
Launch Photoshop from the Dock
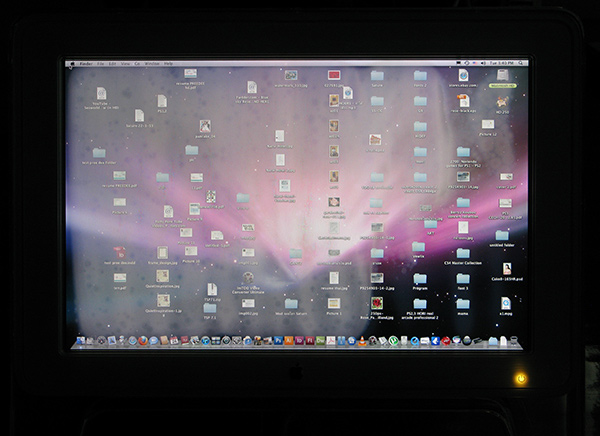(x=279, y=340)
